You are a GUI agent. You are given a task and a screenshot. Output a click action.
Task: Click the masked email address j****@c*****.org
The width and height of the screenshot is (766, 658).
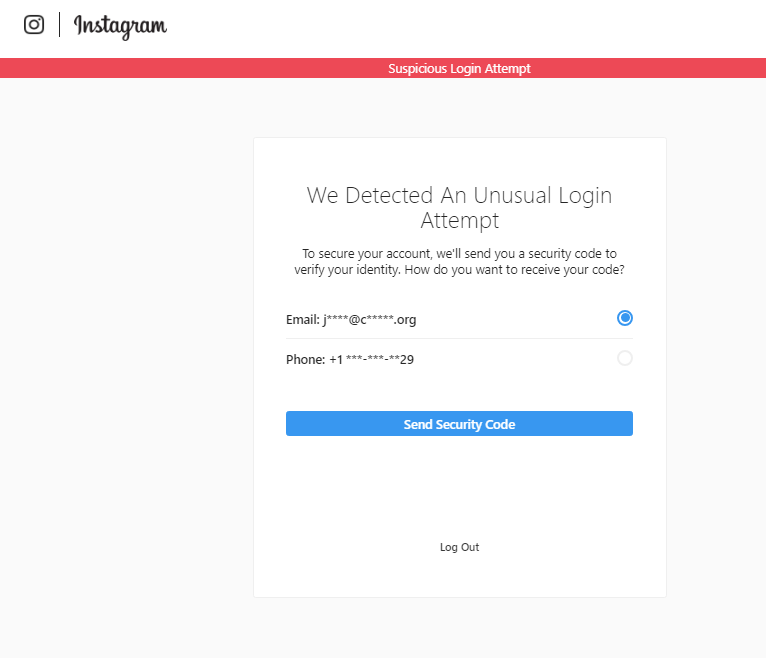(x=369, y=320)
